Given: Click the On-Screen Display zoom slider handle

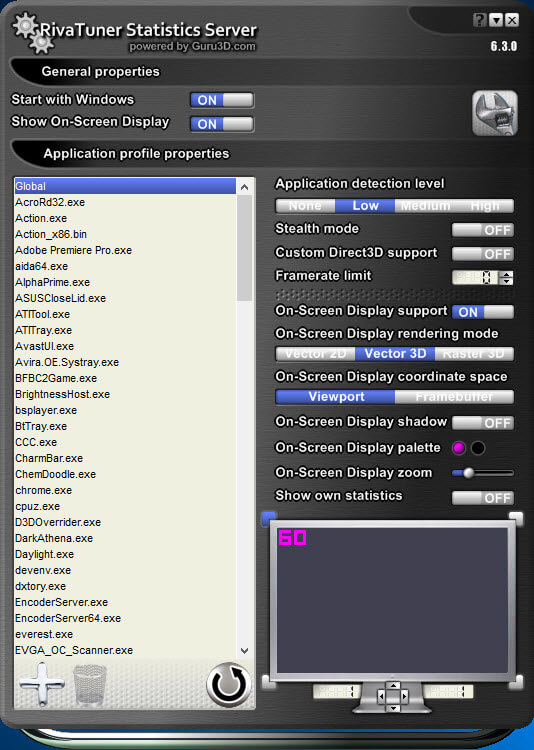Looking at the screenshot, I should point(468,473).
